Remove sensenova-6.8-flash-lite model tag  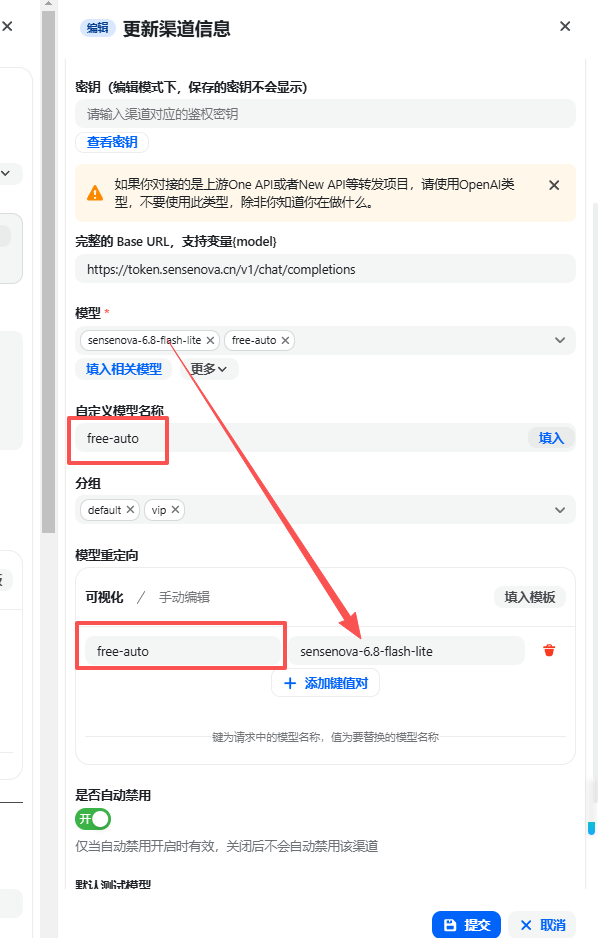pos(210,340)
